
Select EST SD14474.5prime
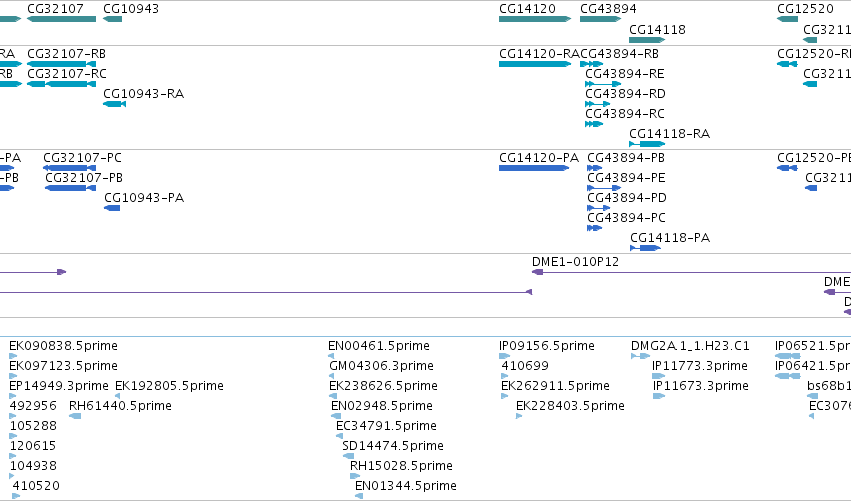coord(348,456)
